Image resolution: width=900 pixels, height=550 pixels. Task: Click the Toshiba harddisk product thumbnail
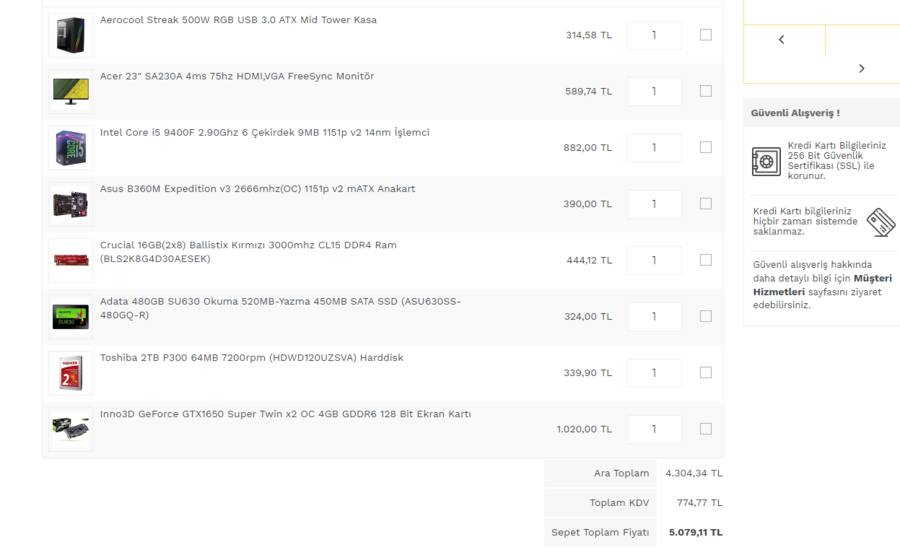70,373
